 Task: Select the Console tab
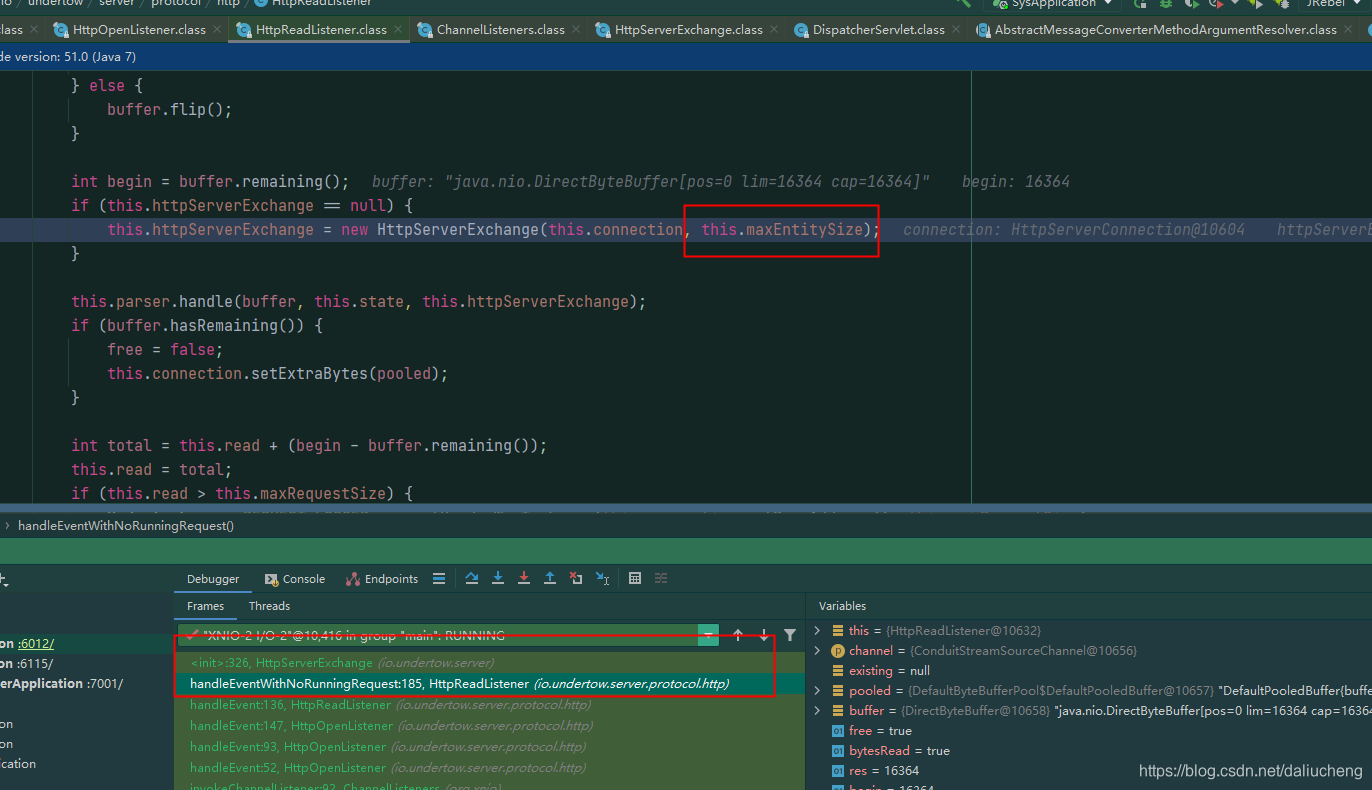295,579
